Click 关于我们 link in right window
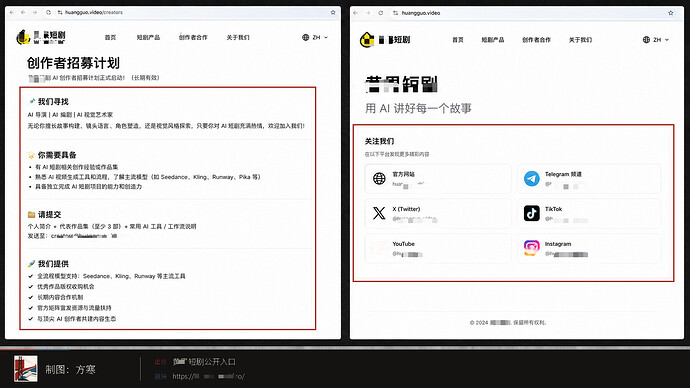This screenshot has height=388, width=690. pyautogui.click(x=580, y=40)
